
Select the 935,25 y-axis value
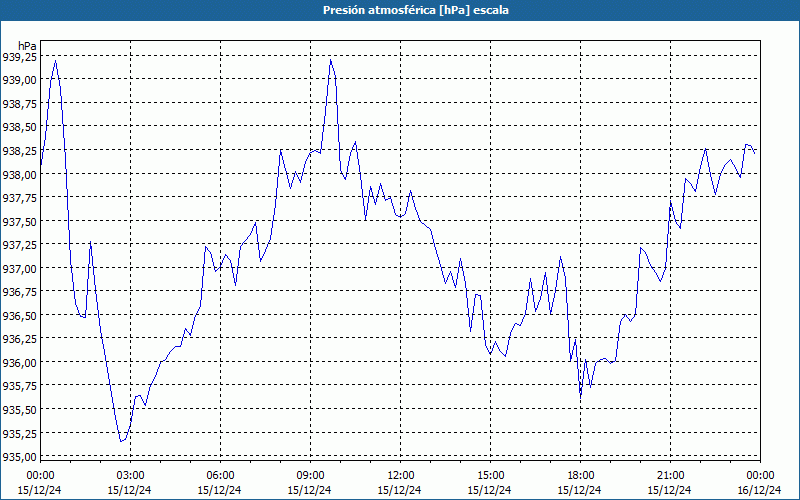tap(19, 434)
